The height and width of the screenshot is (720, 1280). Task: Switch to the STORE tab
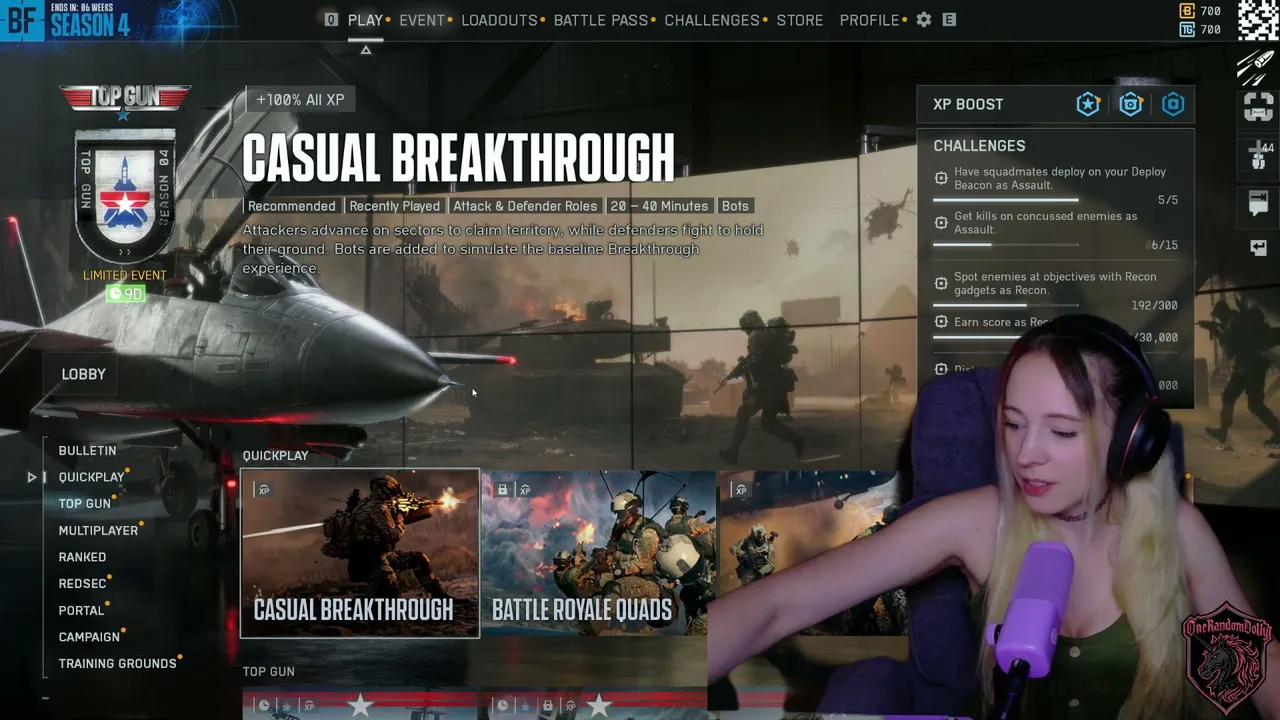(800, 20)
